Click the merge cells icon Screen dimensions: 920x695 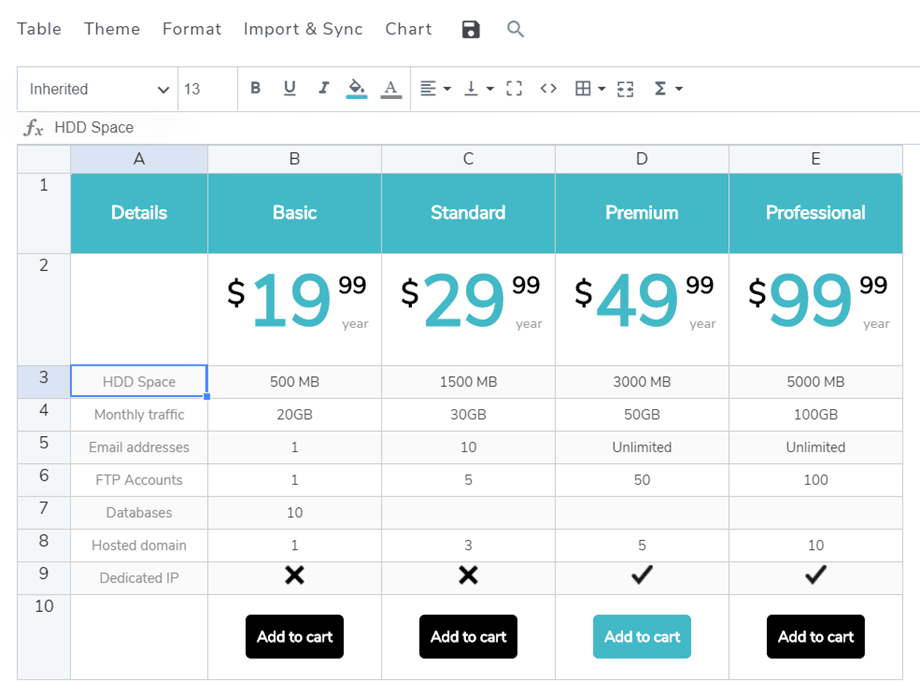pos(626,89)
